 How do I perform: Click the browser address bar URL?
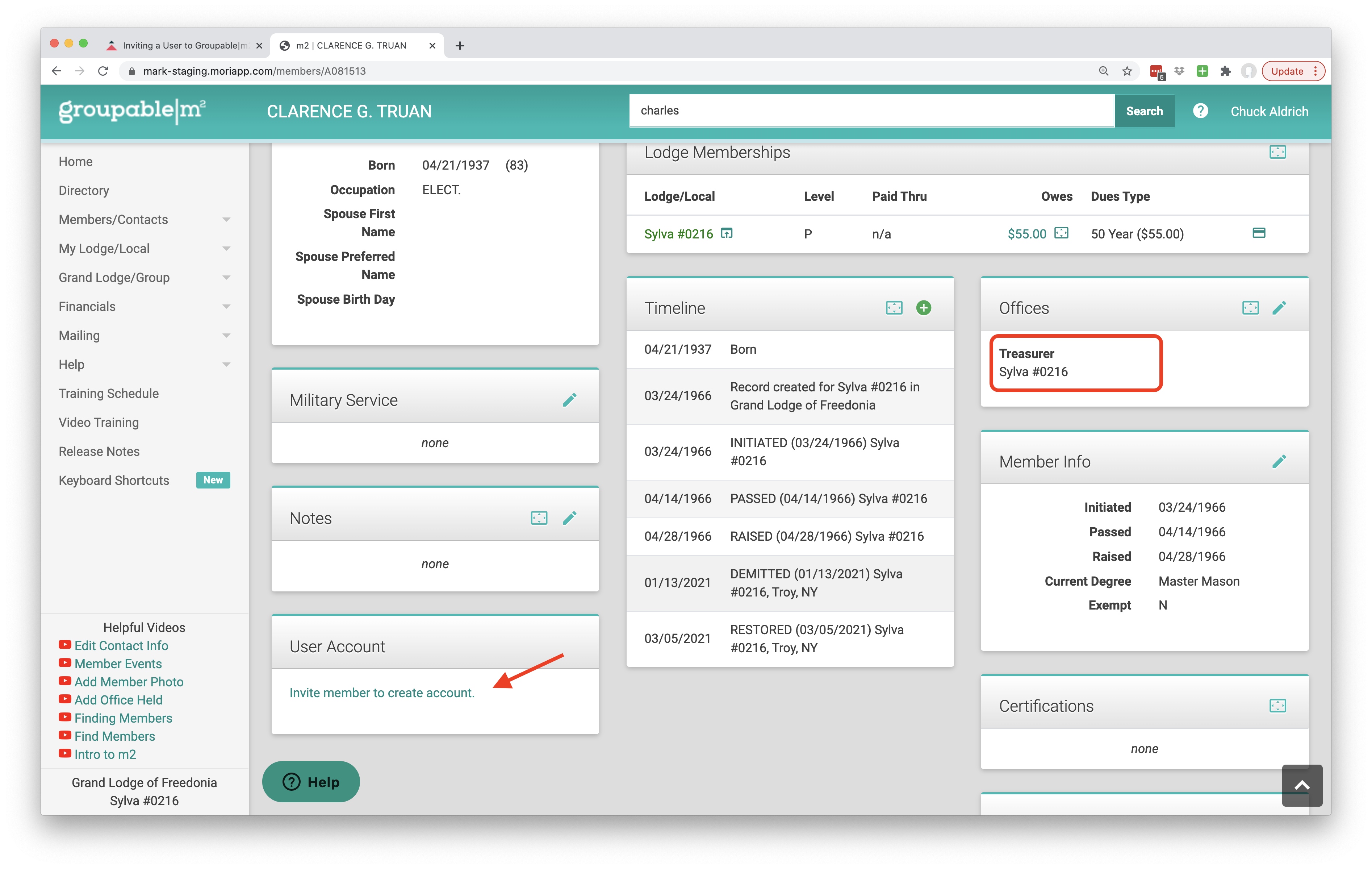click(254, 71)
